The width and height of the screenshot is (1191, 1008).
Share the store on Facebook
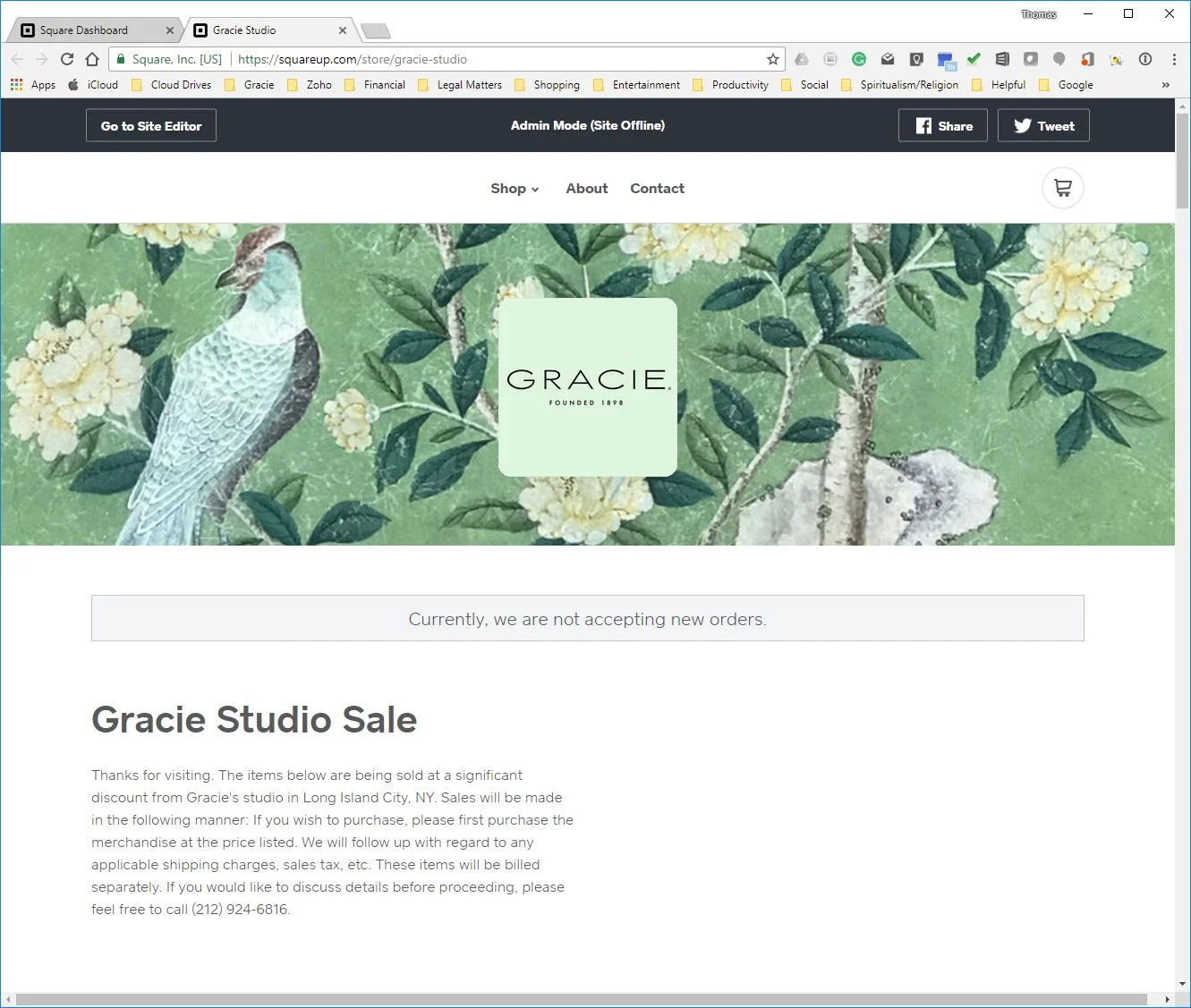[x=942, y=125]
